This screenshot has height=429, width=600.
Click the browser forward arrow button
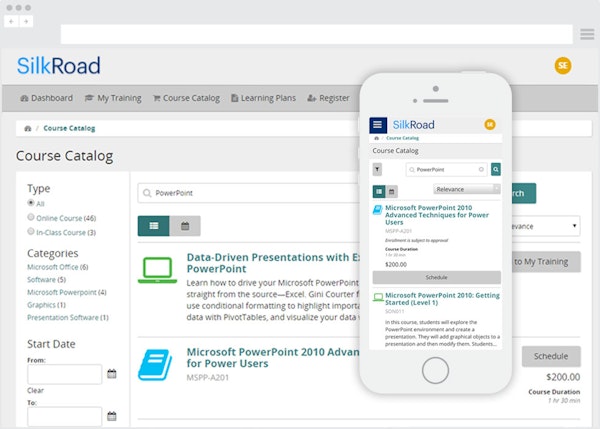26,21
